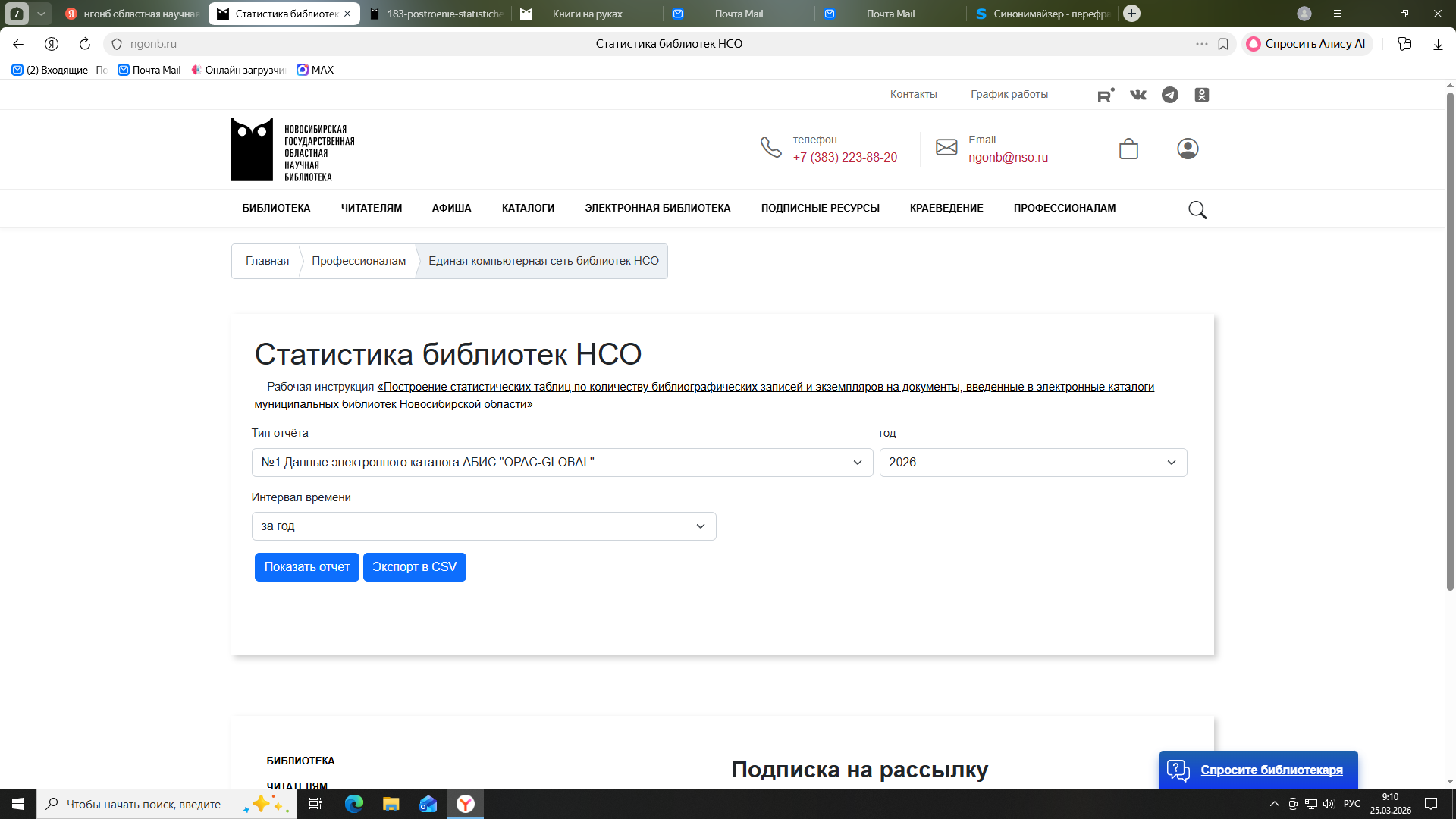Image resolution: width=1456 pixels, height=819 pixels.
Task: Click the browser bookmark icon
Action: pyautogui.click(x=1223, y=44)
